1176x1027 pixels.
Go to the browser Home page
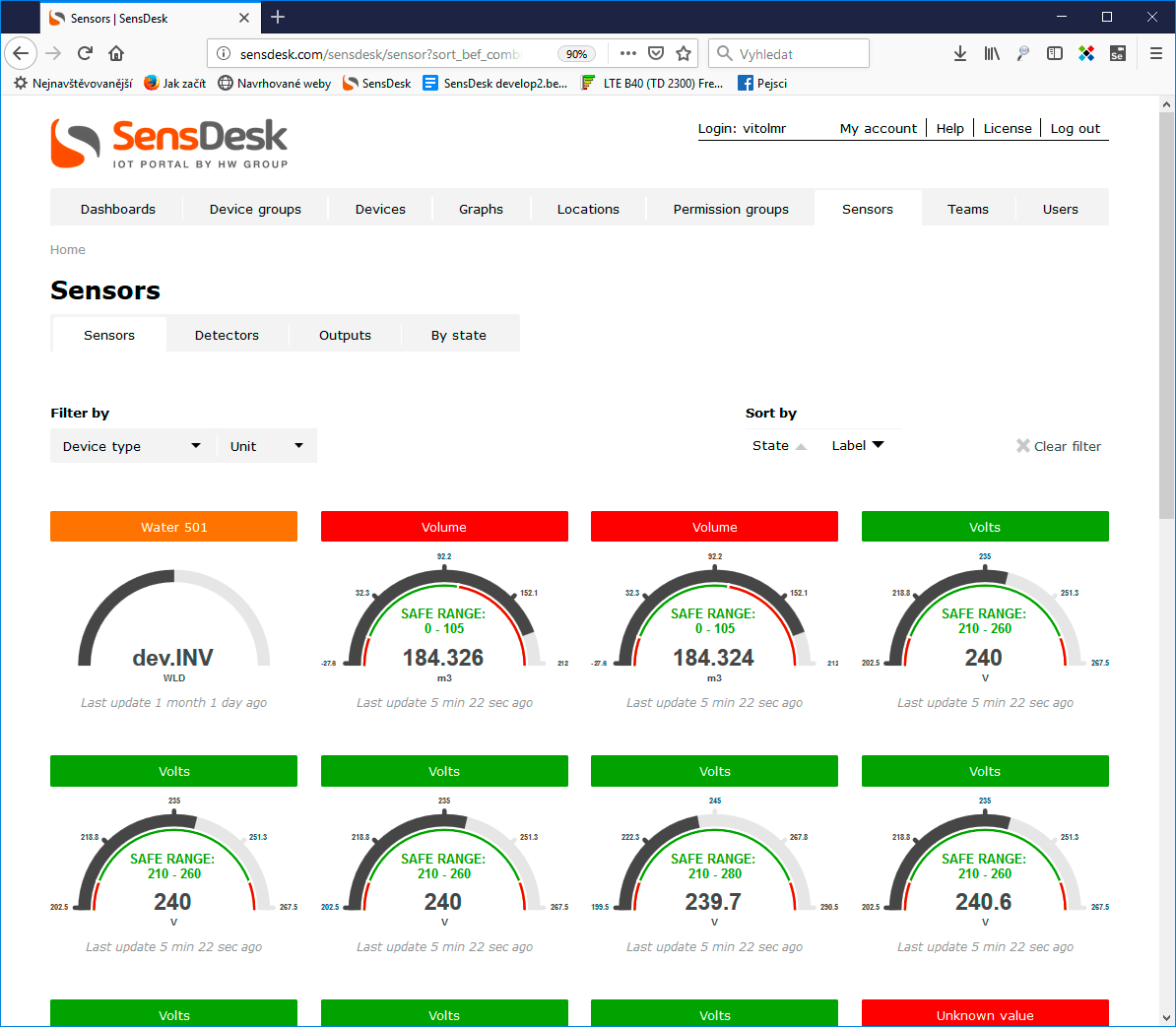coord(116,53)
